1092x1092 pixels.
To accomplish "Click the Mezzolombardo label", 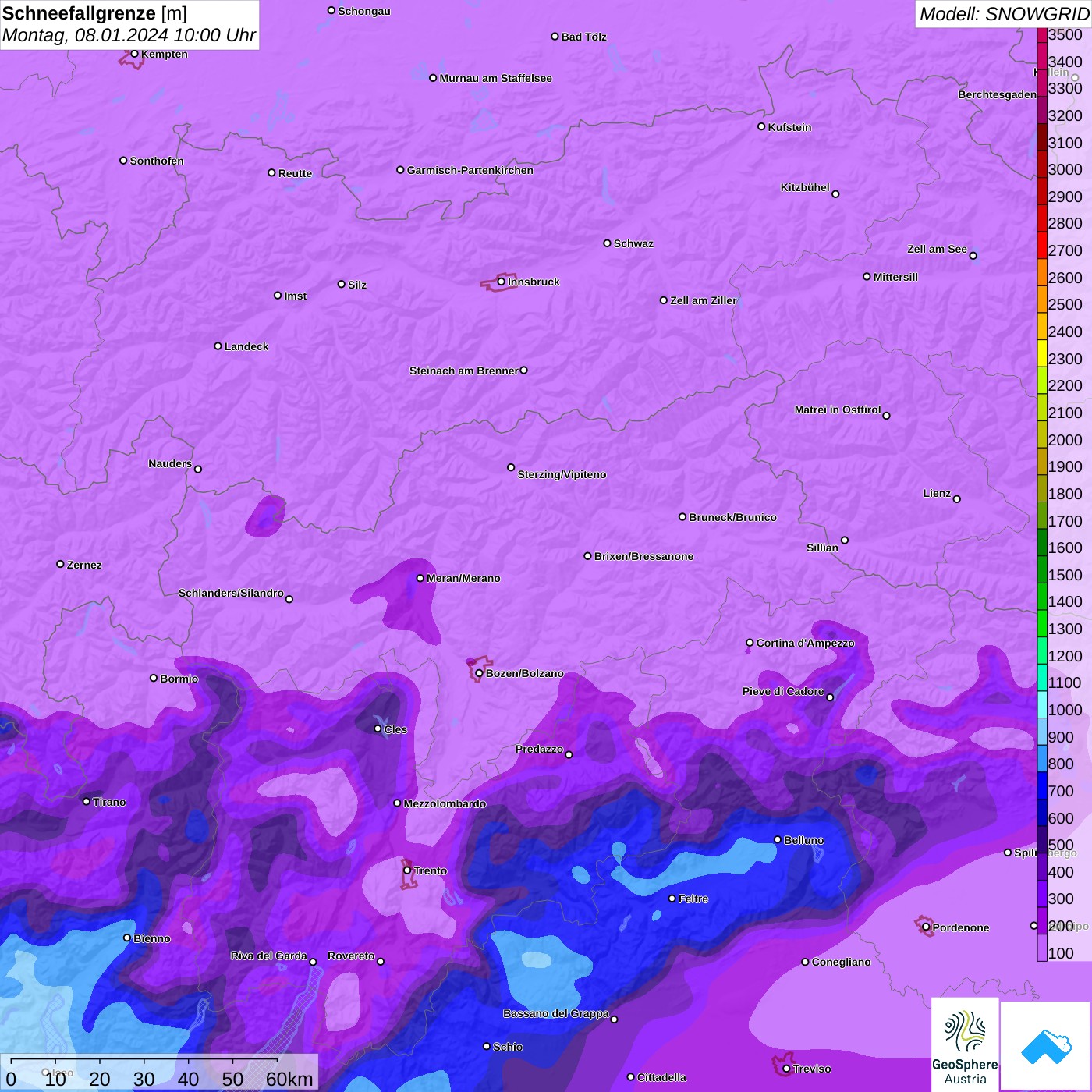I will pyautogui.click(x=445, y=803).
